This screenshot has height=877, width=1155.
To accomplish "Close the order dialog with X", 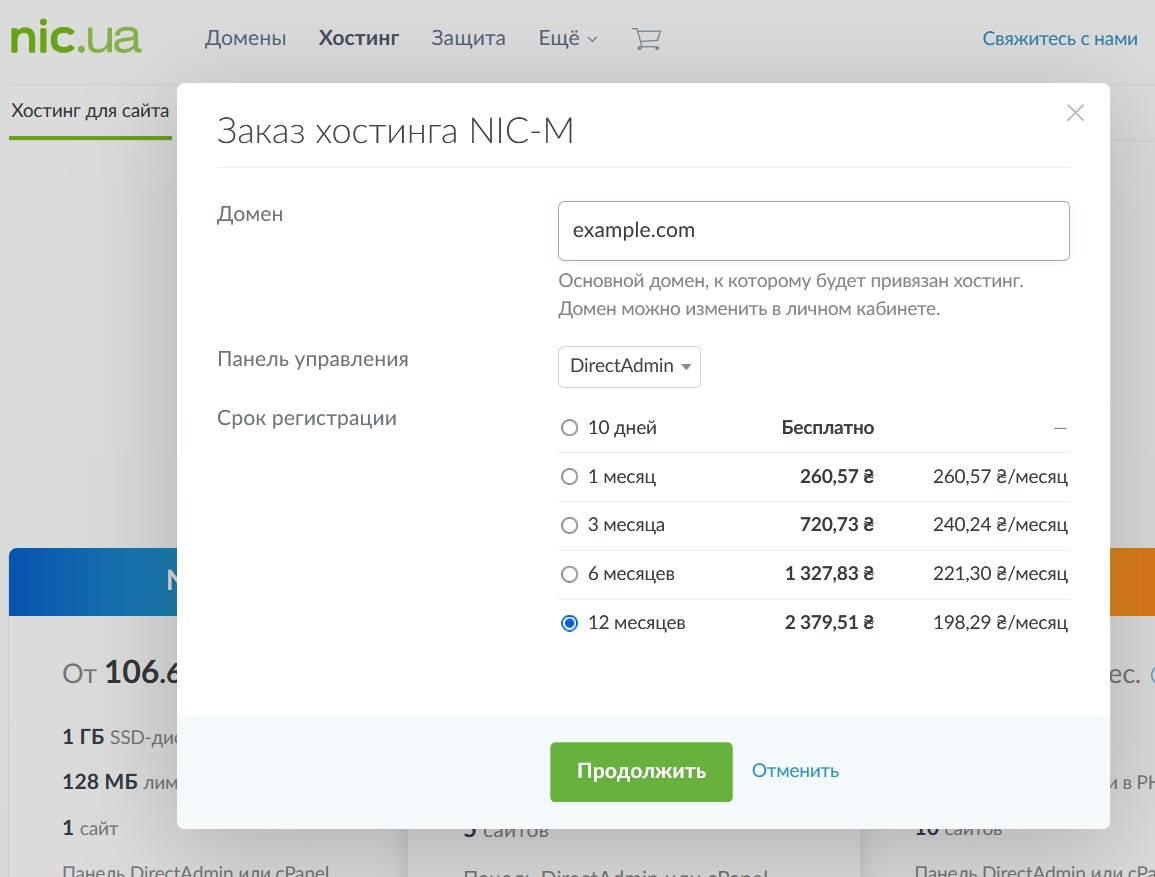I will 1075,113.
